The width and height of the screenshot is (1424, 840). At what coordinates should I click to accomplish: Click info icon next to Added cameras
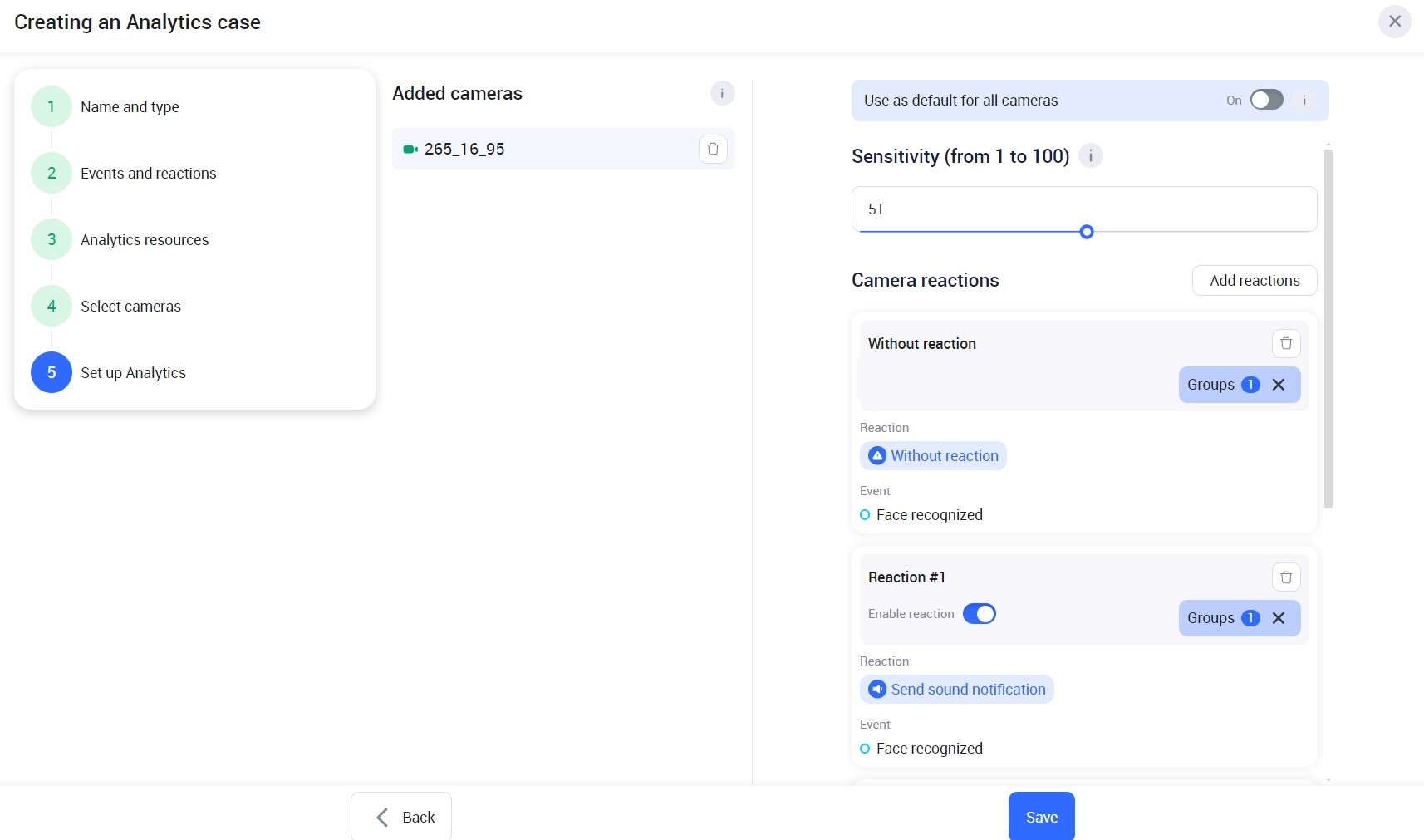click(722, 93)
